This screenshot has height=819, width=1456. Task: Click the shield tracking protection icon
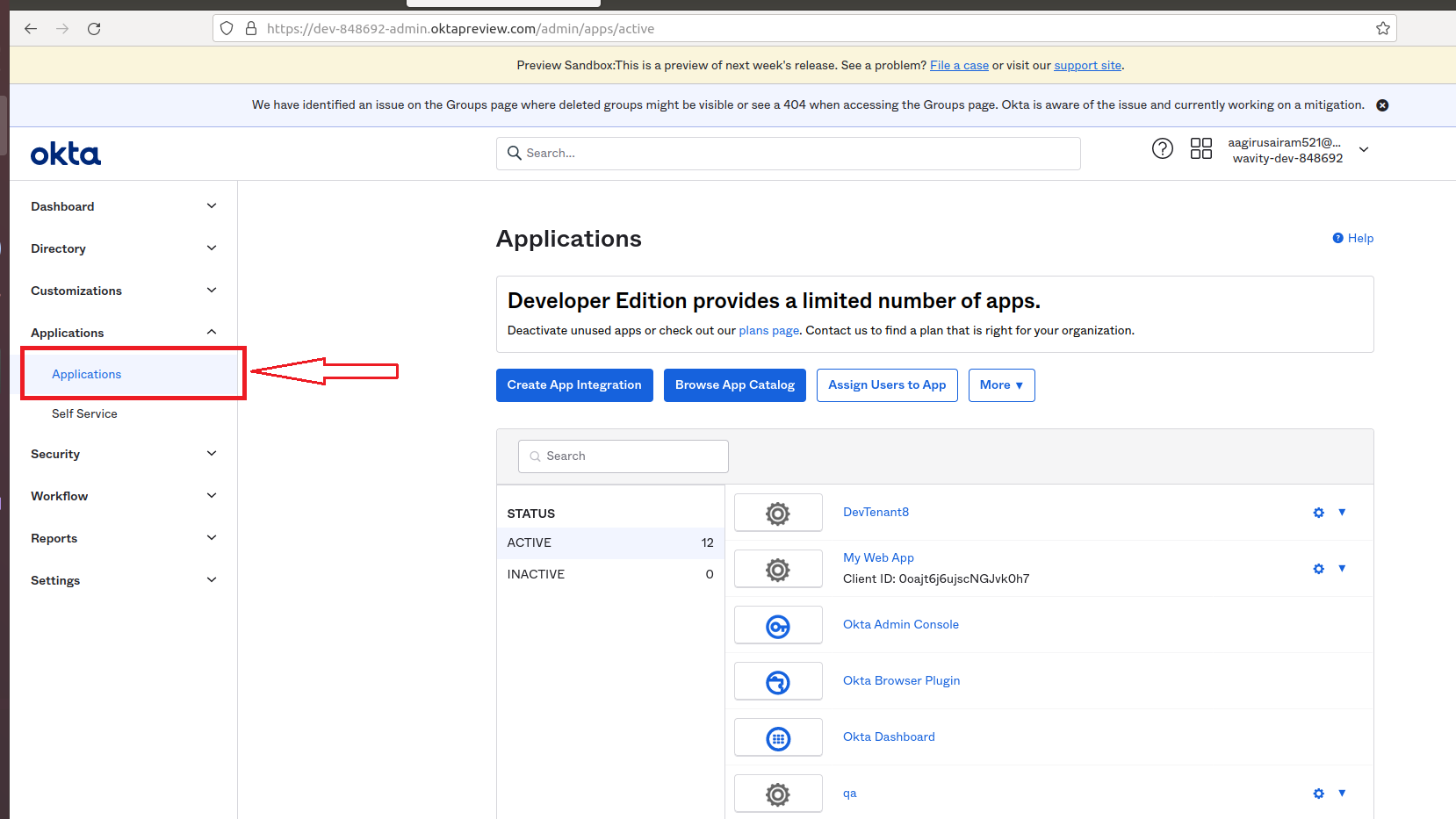pyautogui.click(x=227, y=28)
